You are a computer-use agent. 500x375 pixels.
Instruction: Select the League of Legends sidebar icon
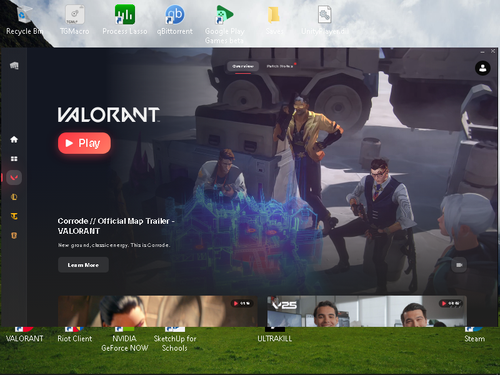pyautogui.click(x=14, y=197)
